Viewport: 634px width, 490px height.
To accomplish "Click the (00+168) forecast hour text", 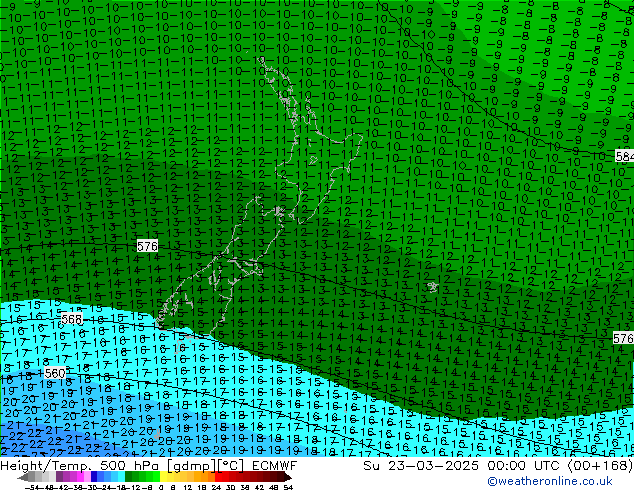I will tap(600, 466).
